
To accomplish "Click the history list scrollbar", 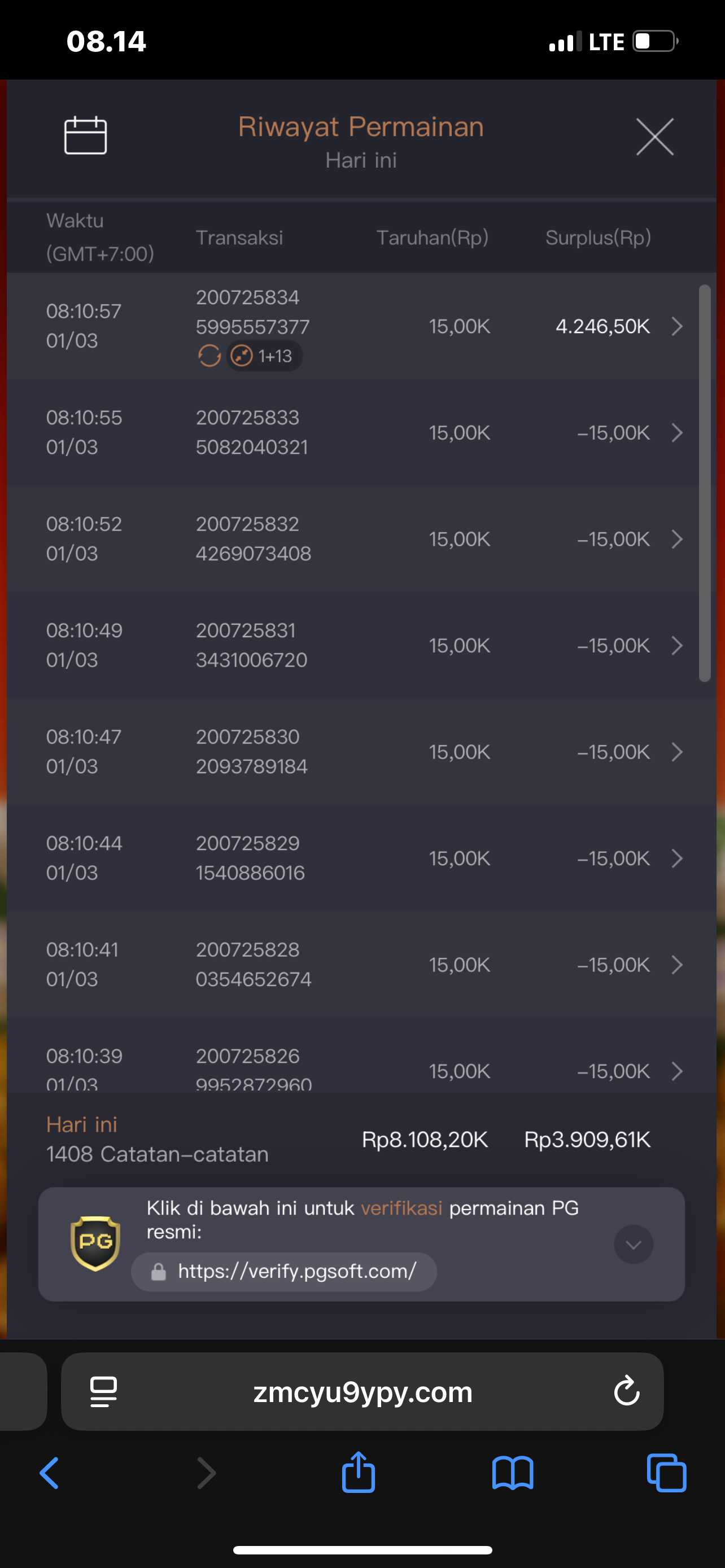I will click(x=704, y=483).
